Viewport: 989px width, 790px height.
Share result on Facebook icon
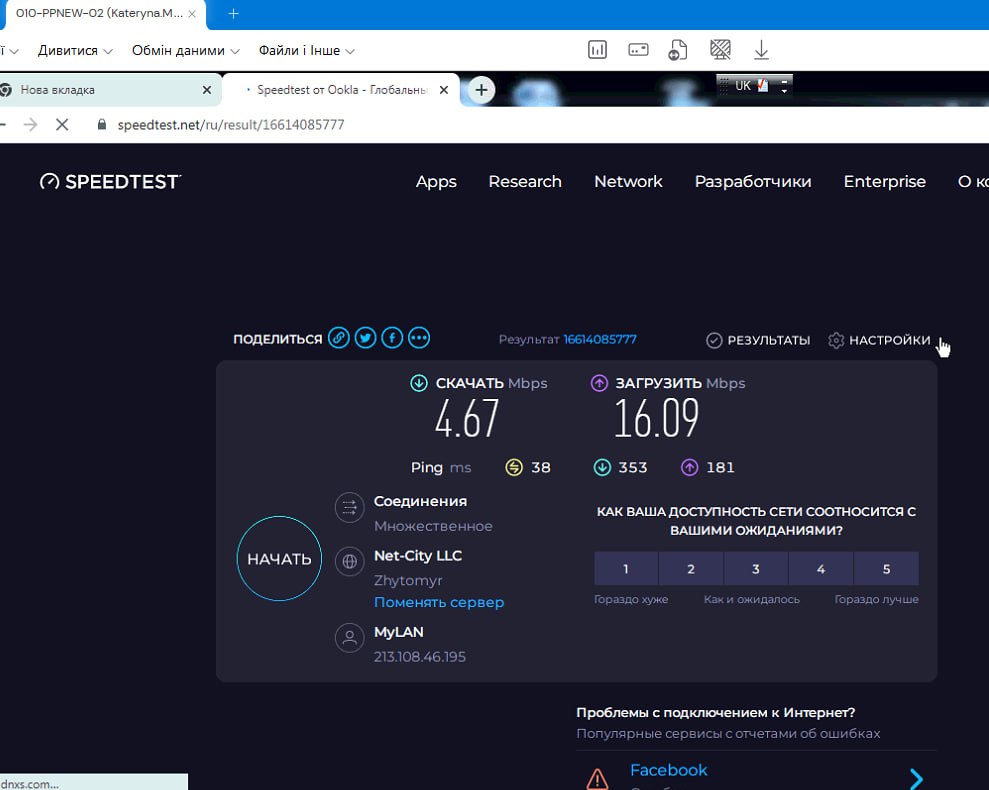392,338
